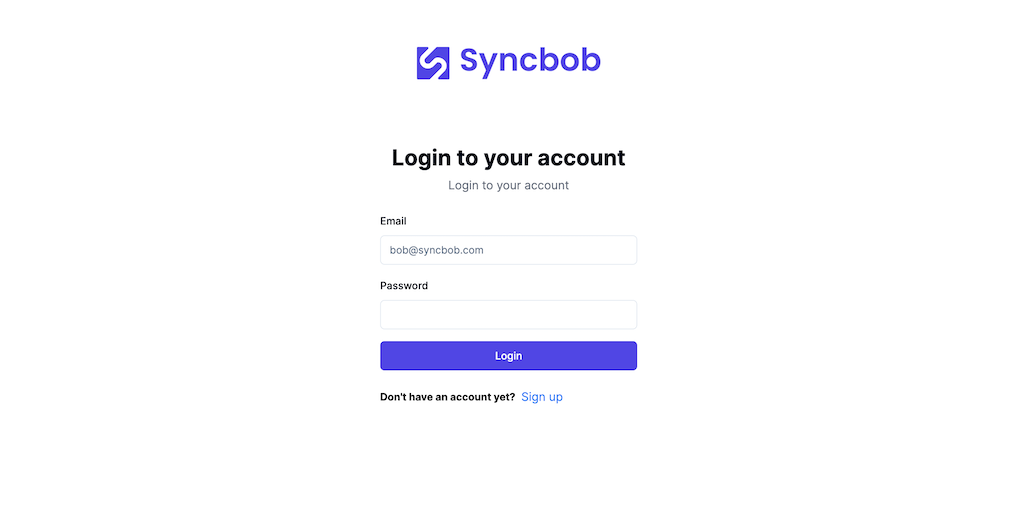Open the Sign up link
Screen dimensions: 1024x512
point(541,397)
